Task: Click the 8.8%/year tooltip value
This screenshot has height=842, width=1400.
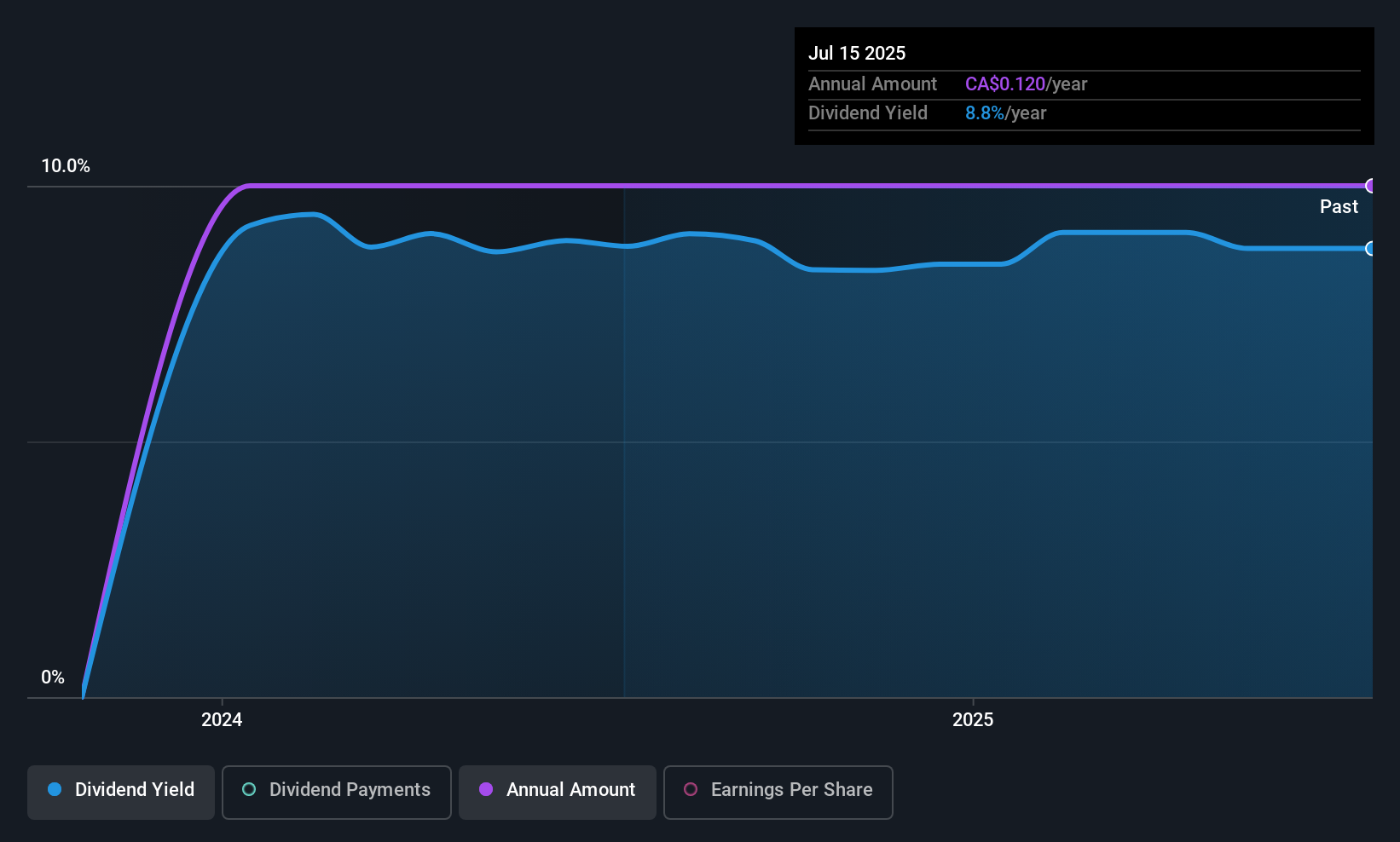Action: coord(1006,113)
